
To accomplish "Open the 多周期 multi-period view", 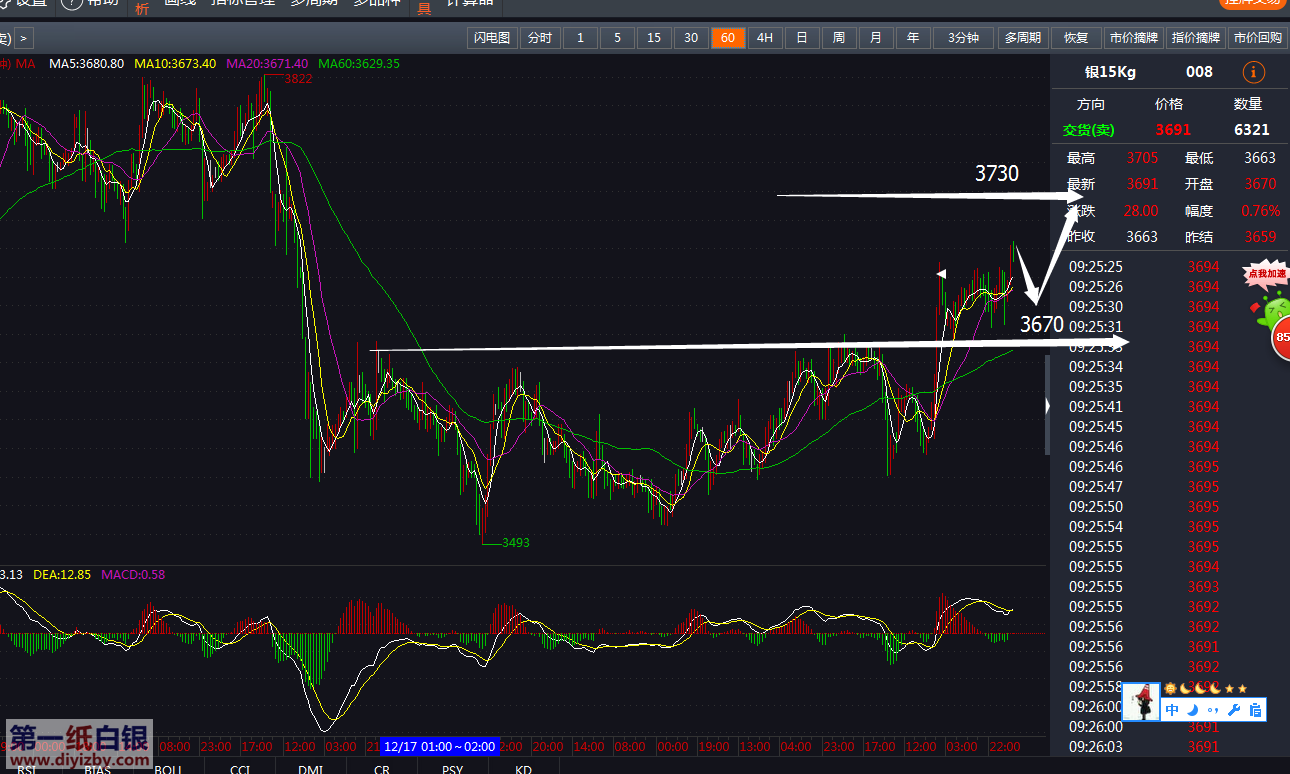I will tap(1022, 38).
